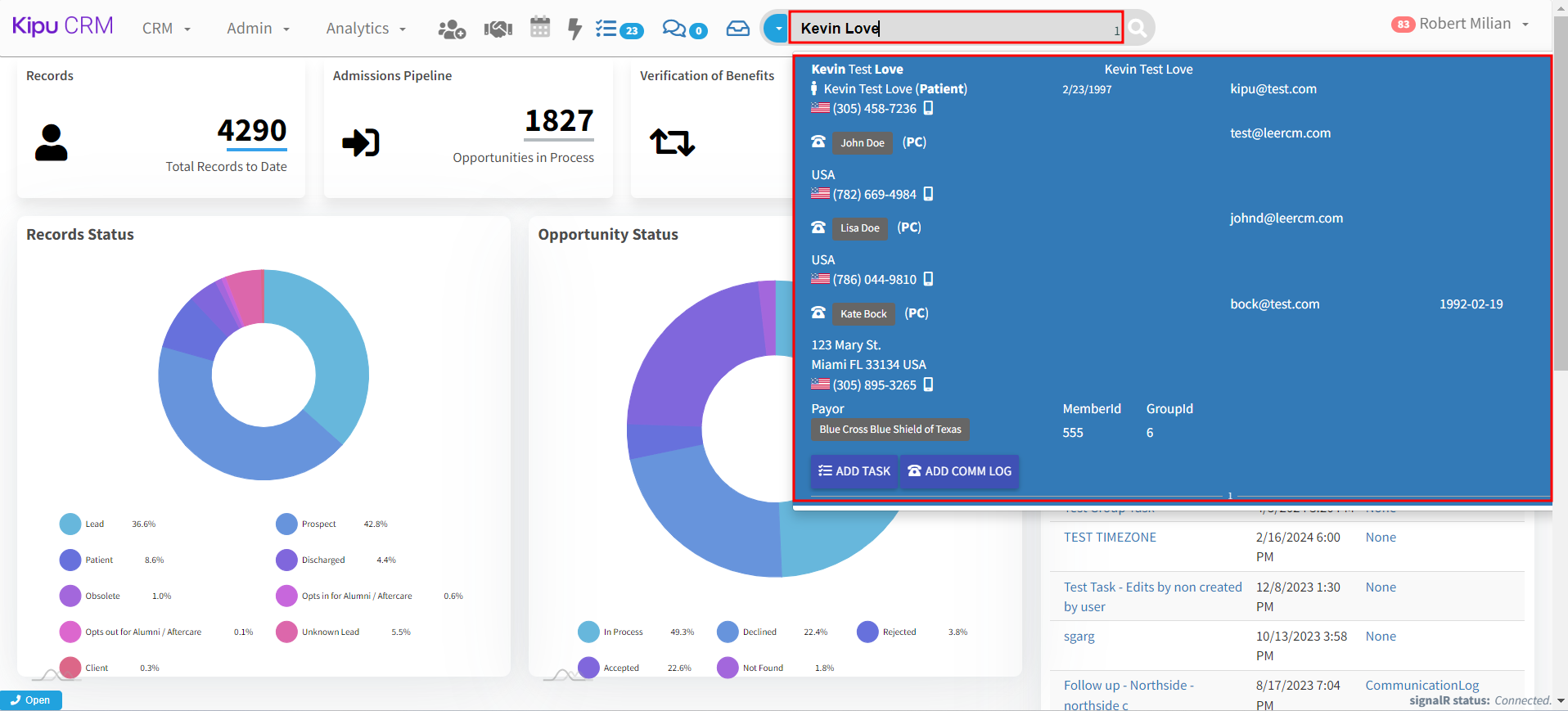Open the Admin menu
This screenshot has height=711, width=1568.
coord(258,29)
